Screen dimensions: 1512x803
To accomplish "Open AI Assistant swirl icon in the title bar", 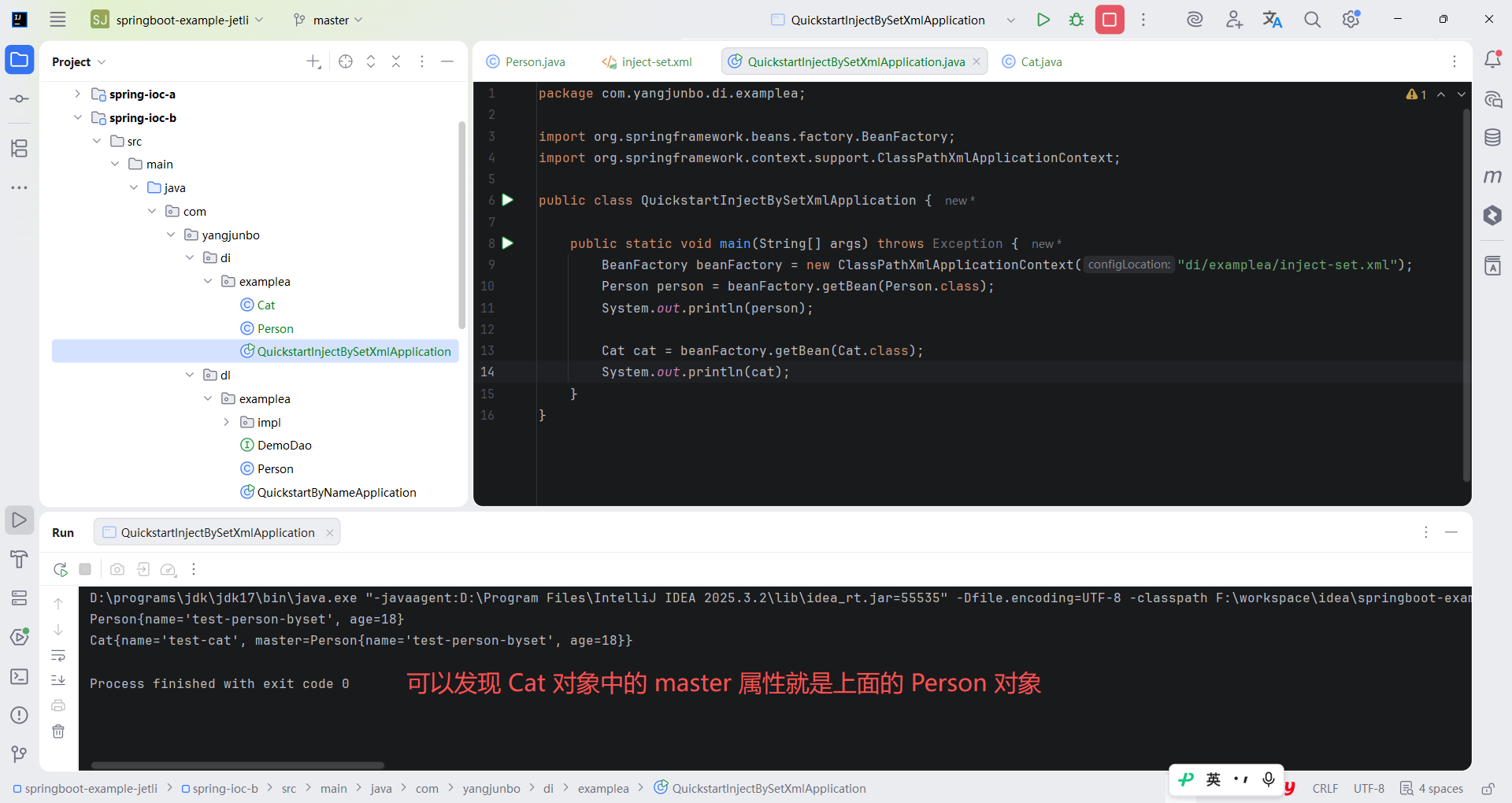I will 1195,20.
